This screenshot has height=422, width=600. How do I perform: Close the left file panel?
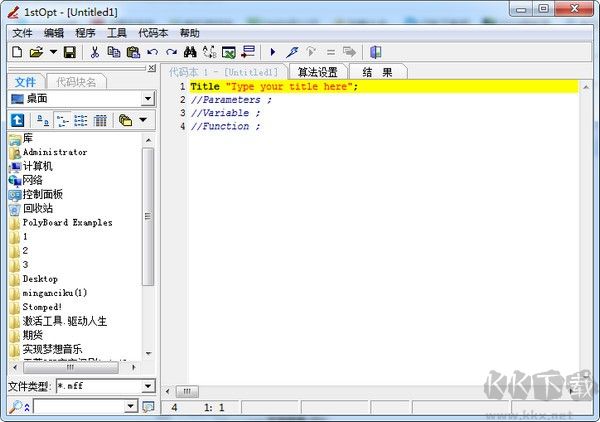pyautogui.click(x=152, y=68)
